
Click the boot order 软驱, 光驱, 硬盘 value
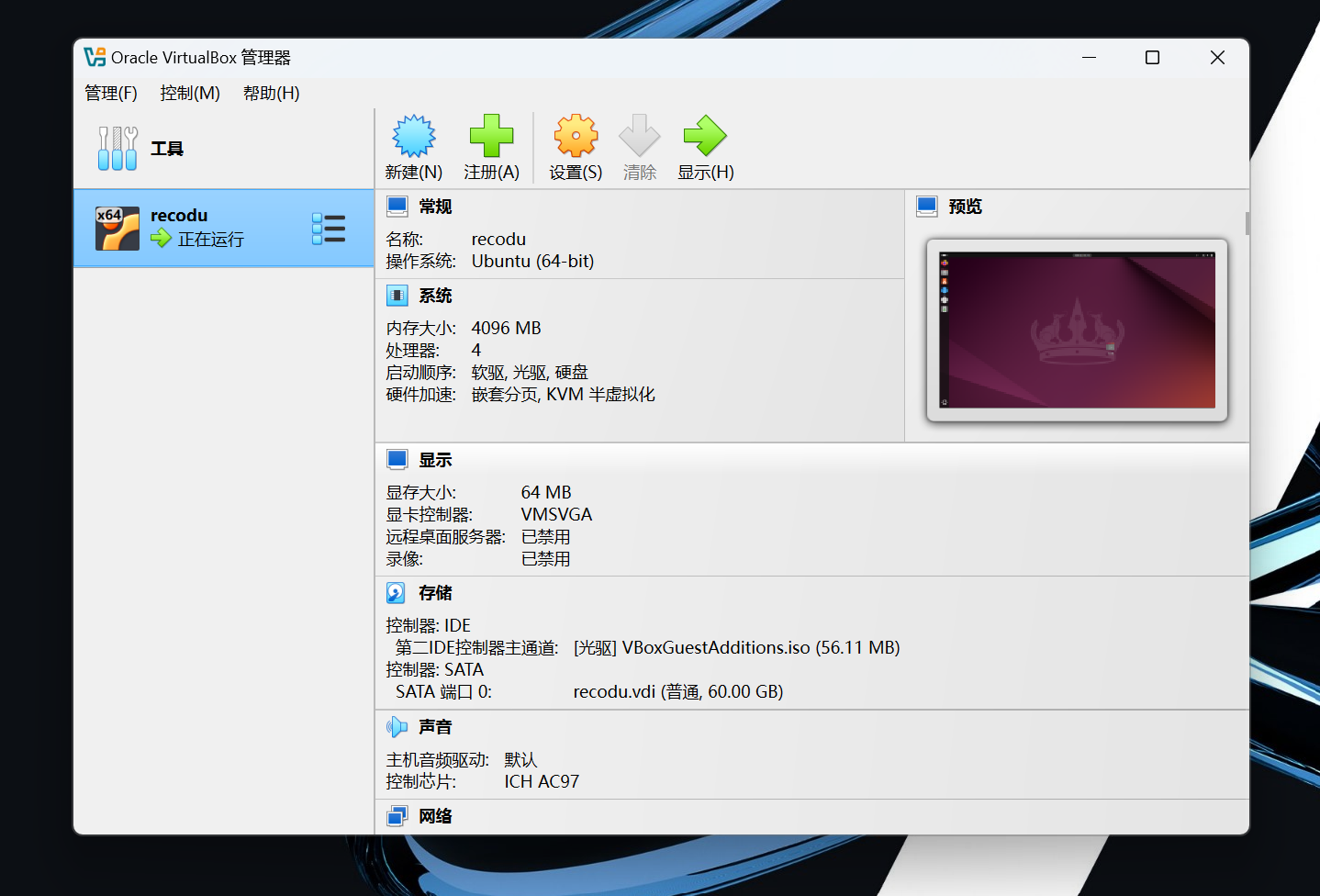[x=530, y=372]
